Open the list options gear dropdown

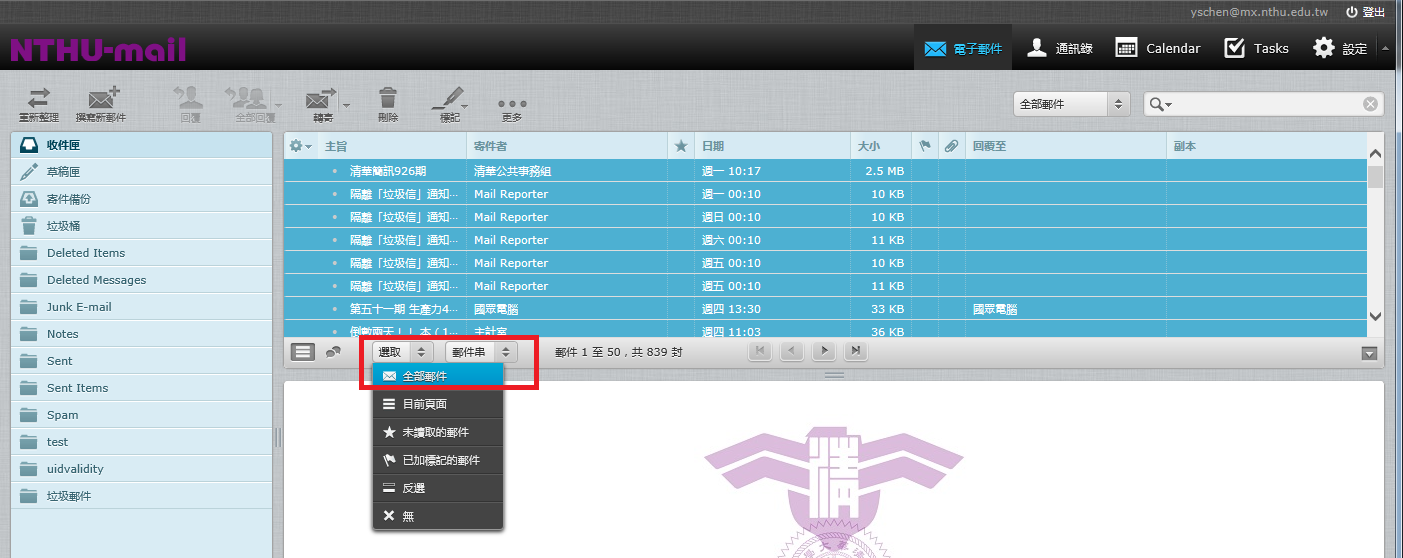[300, 146]
